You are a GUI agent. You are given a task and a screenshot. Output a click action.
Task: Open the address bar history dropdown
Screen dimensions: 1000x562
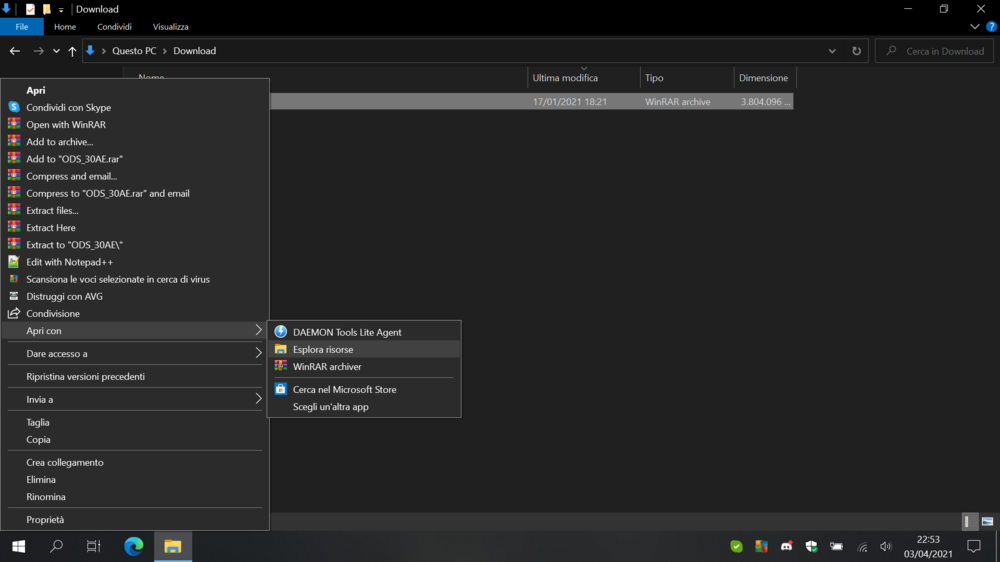pyautogui.click(x=832, y=51)
